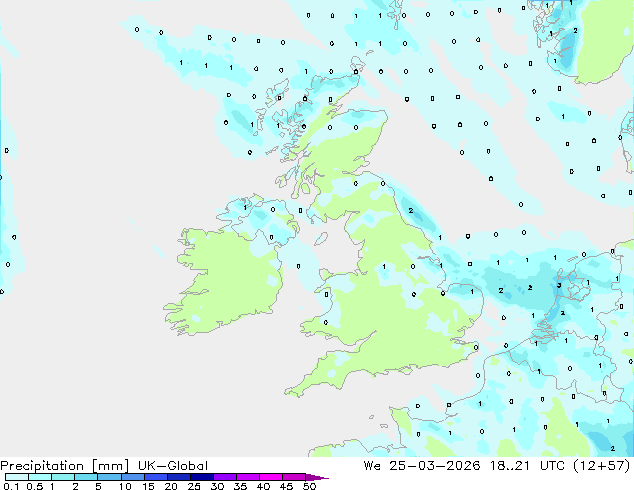Click the 20–25 mm dark blue legend swatch
This screenshot has width=634, height=490.
click(179, 477)
